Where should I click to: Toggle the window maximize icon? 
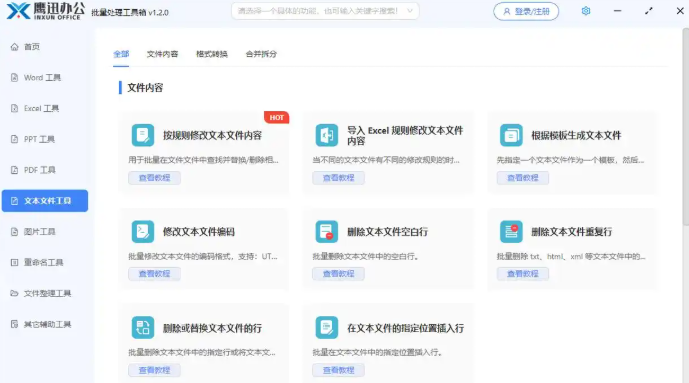pyautogui.click(x=649, y=11)
